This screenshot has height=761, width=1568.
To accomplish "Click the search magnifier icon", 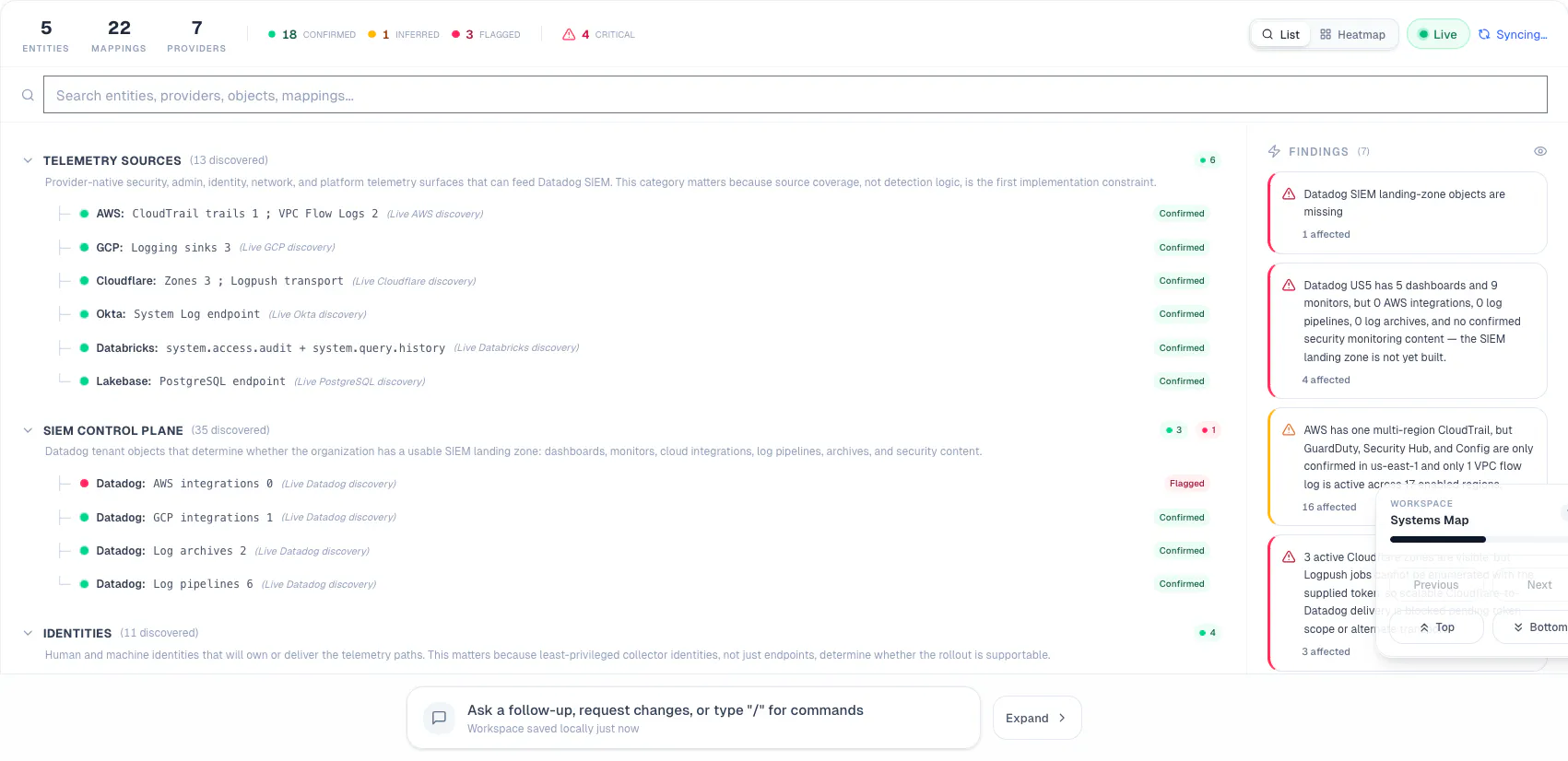I will [x=28, y=95].
